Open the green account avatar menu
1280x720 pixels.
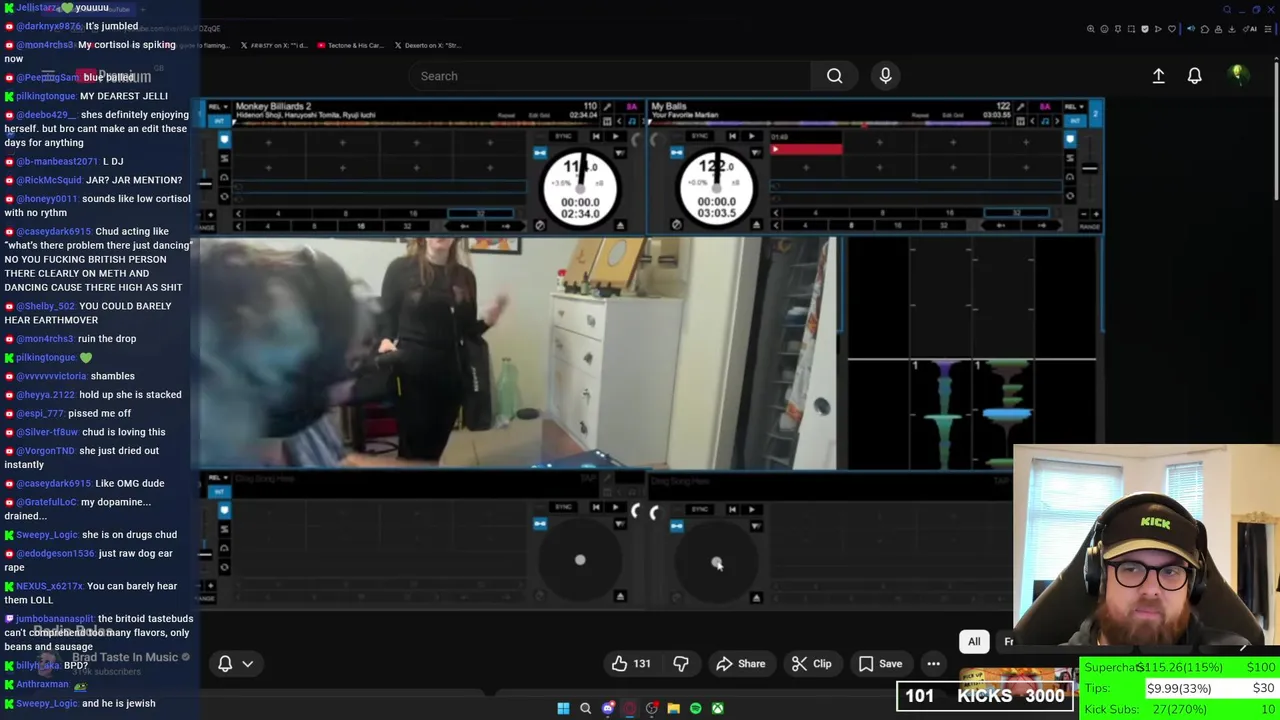tap(1237, 75)
